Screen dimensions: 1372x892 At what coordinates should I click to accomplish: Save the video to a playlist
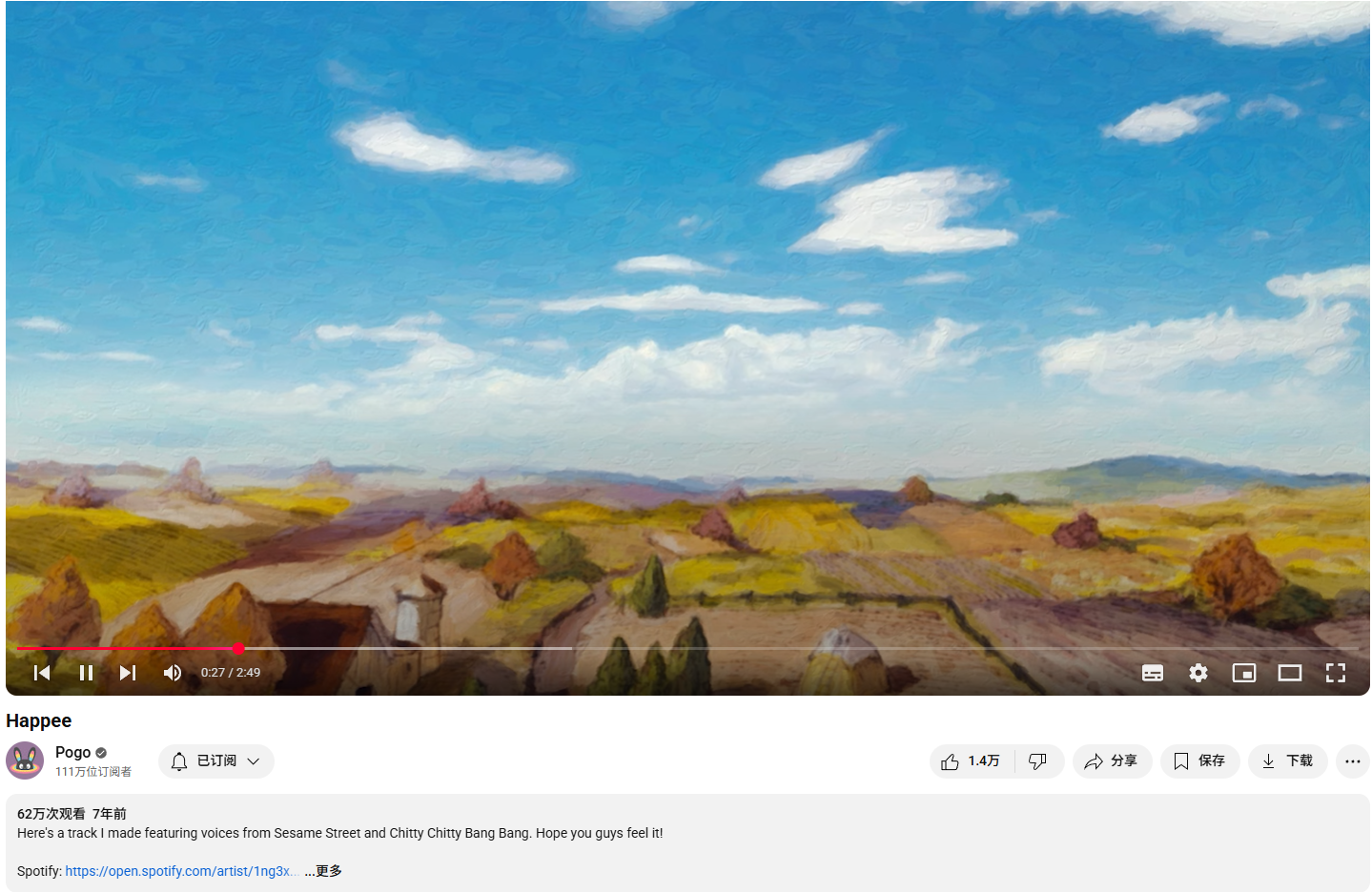1199,761
